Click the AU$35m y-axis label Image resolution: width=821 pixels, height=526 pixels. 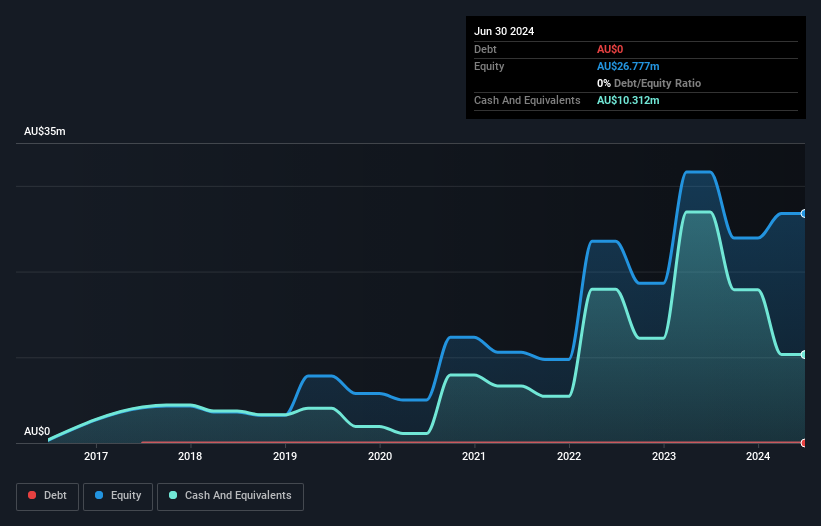[45, 131]
